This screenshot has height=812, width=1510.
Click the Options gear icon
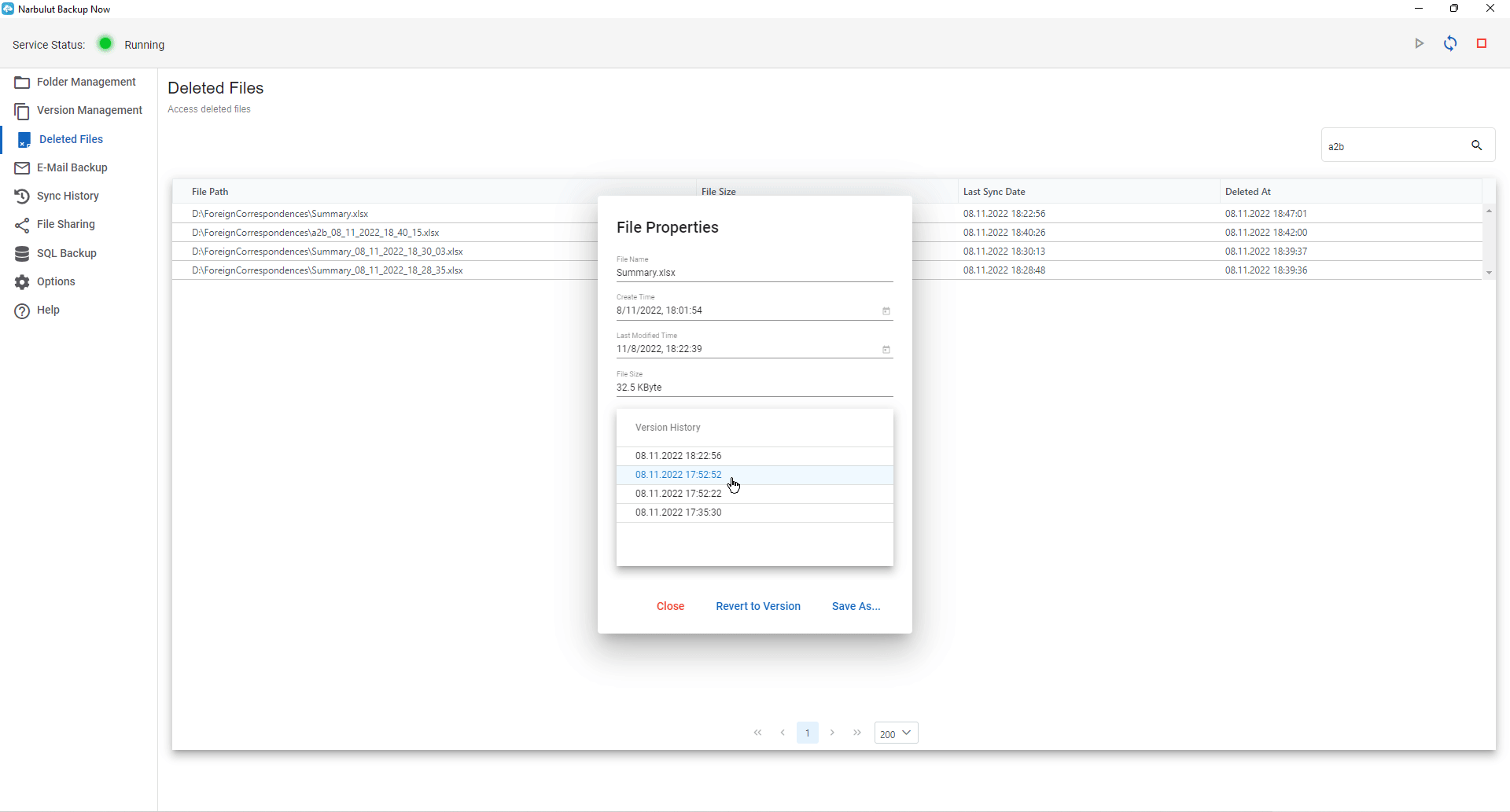point(22,282)
